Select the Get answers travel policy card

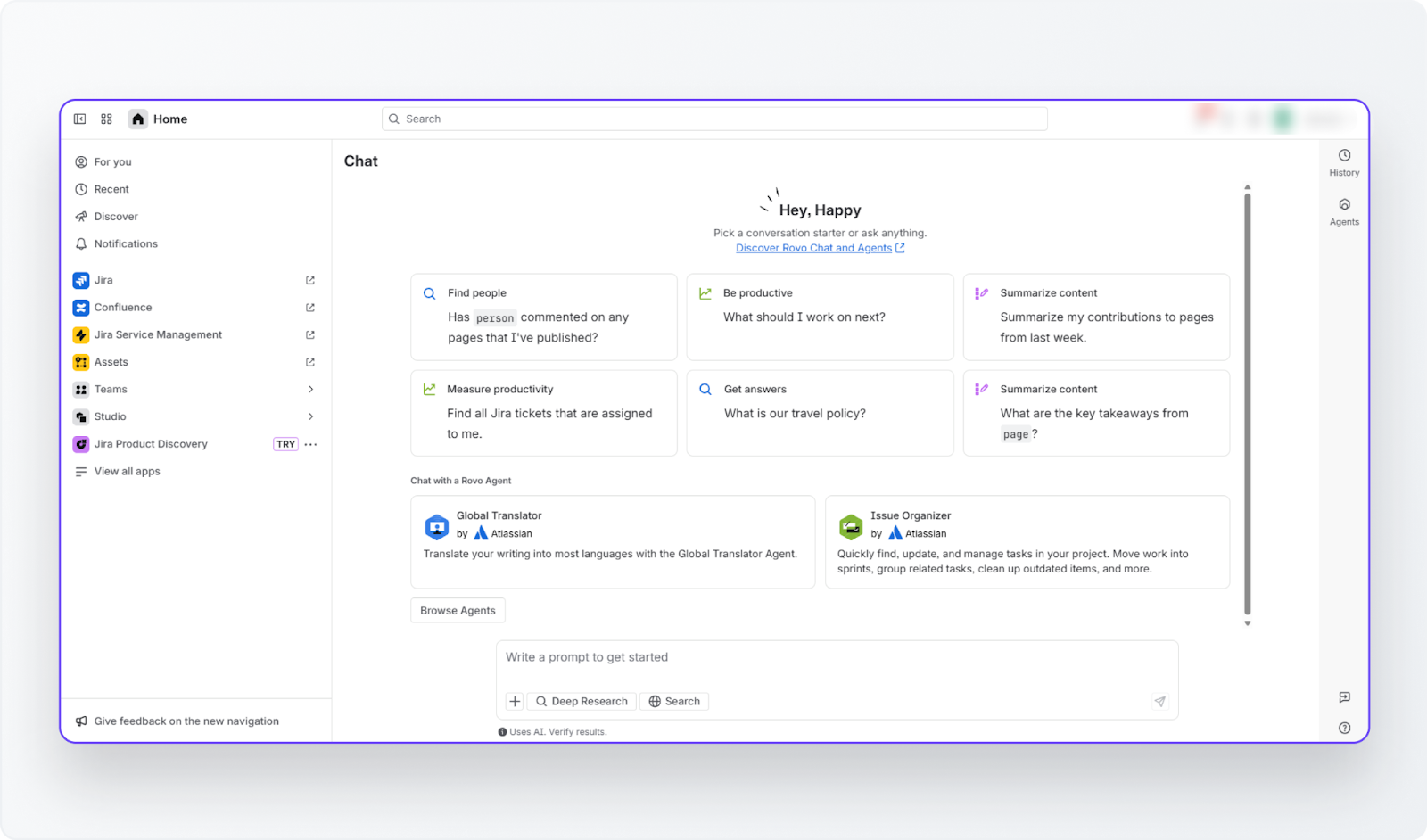coord(820,413)
